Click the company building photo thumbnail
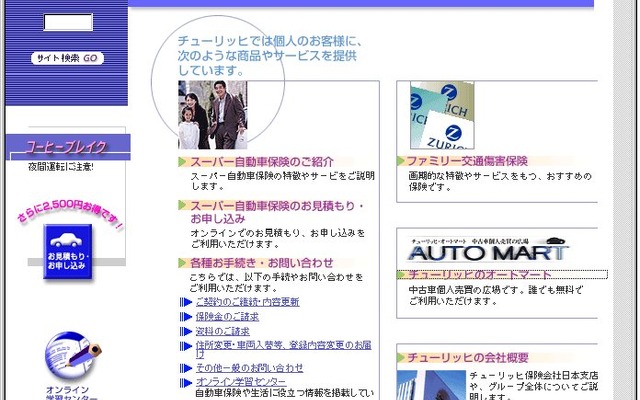This screenshot has width=640, height=400. [431, 385]
